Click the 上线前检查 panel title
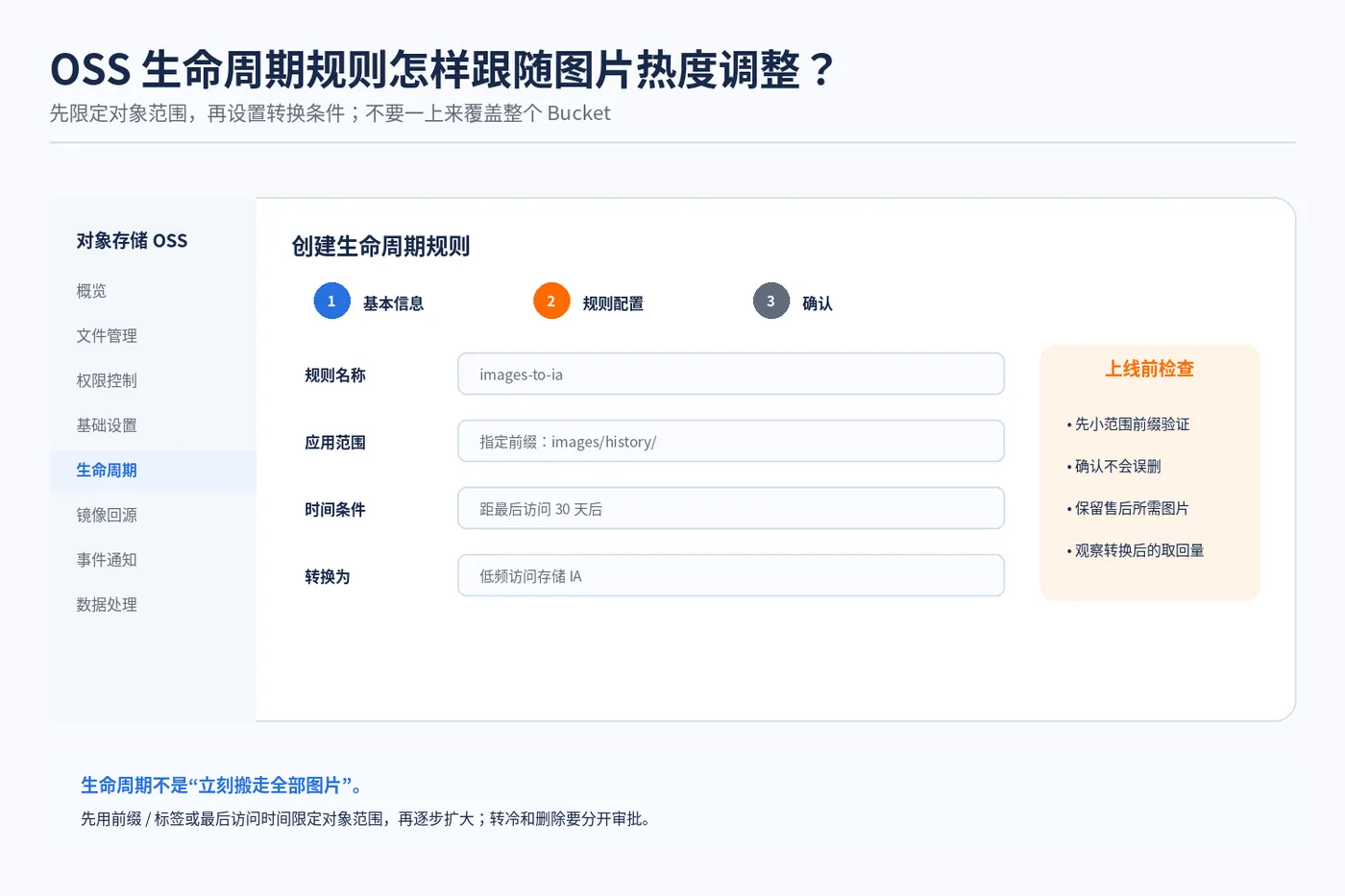 (1149, 369)
